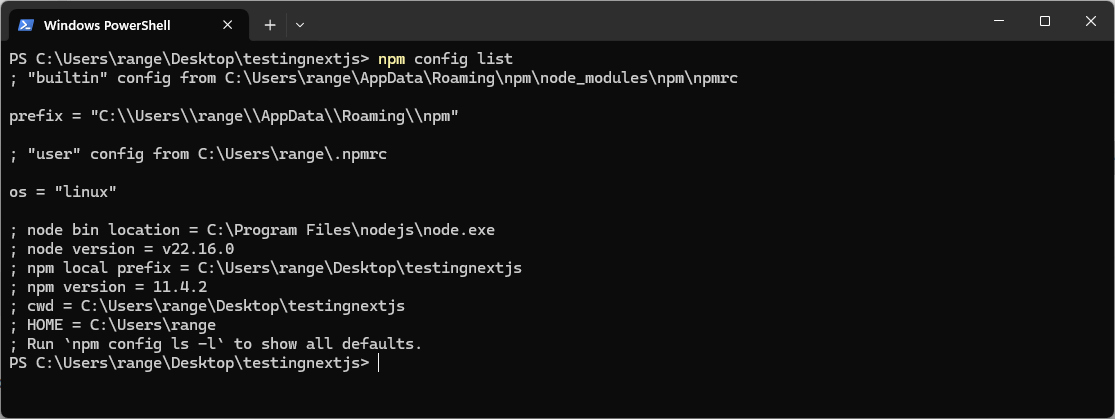Click the PowerShell icon in the tab
The image size is (1115, 419).
click(x=26, y=24)
